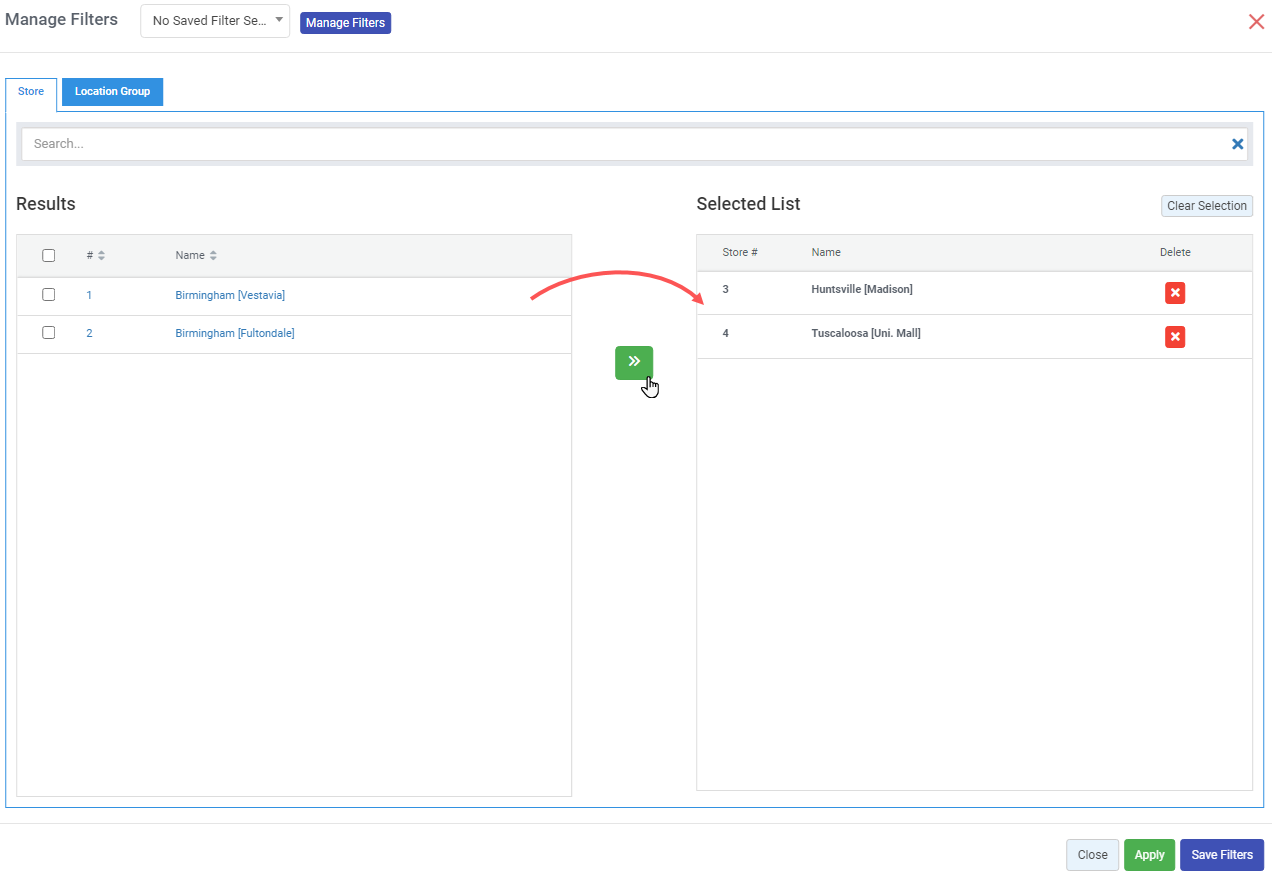The width and height of the screenshot is (1272, 876).
Task: Sort results by the Name column arrows
Action: pos(212,256)
